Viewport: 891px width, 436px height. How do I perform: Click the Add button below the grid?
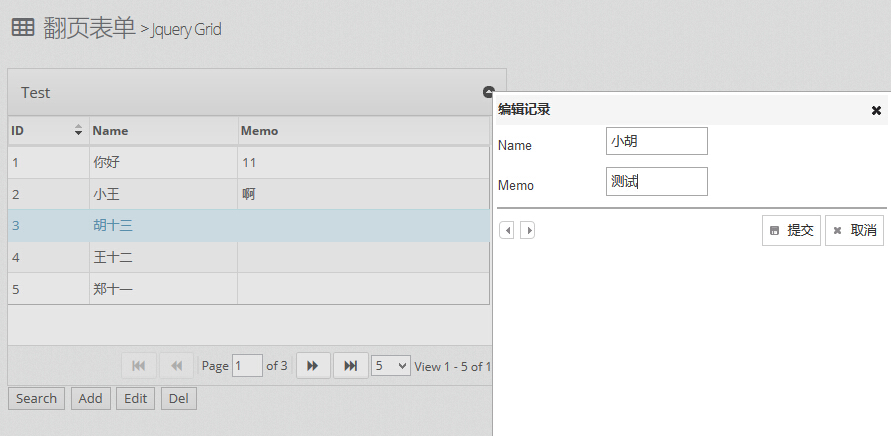90,398
